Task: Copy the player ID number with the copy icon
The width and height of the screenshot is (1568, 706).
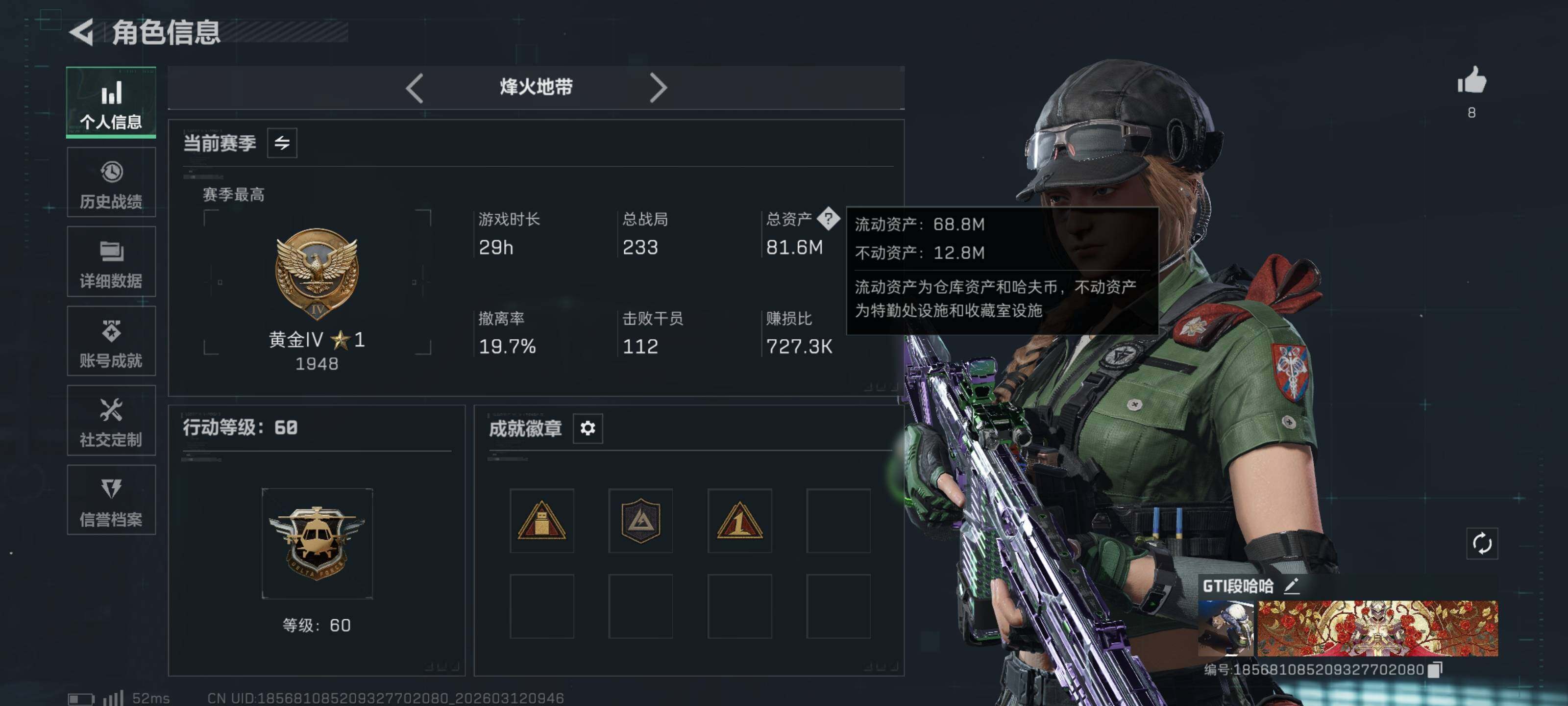Action: pos(1435,669)
